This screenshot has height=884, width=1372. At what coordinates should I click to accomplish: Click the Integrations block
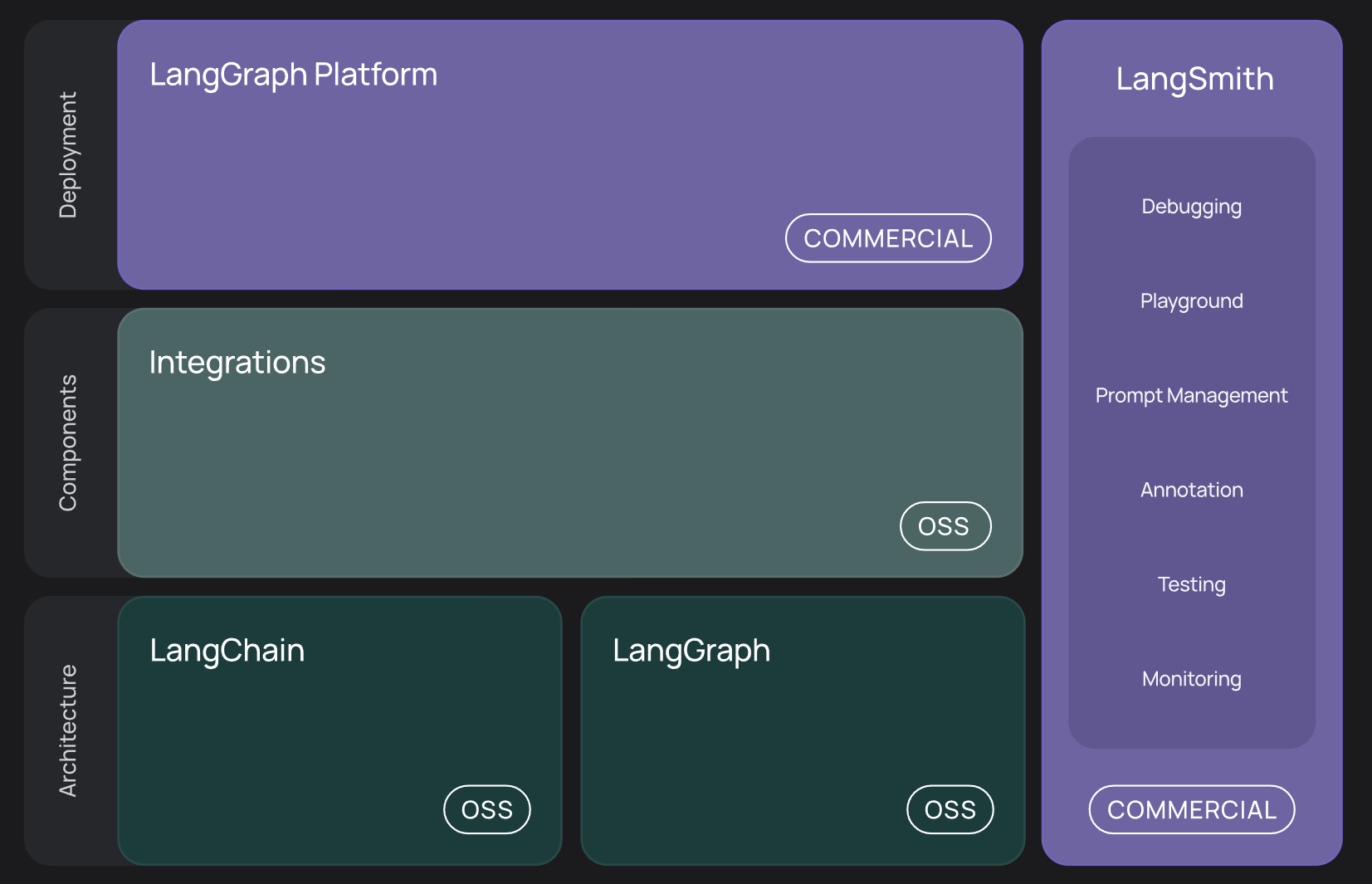click(x=570, y=440)
